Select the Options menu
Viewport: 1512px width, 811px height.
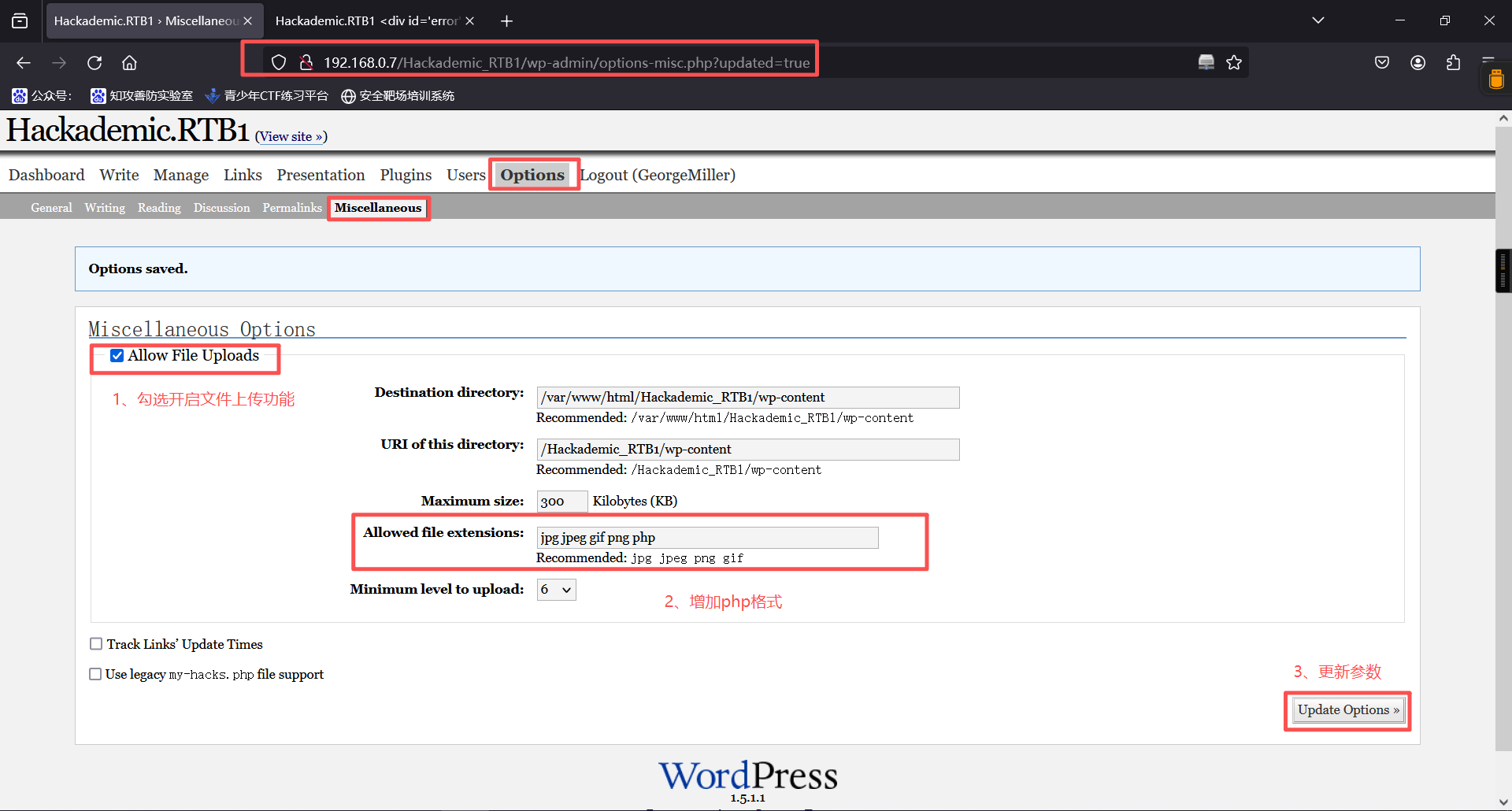coord(532,175)
